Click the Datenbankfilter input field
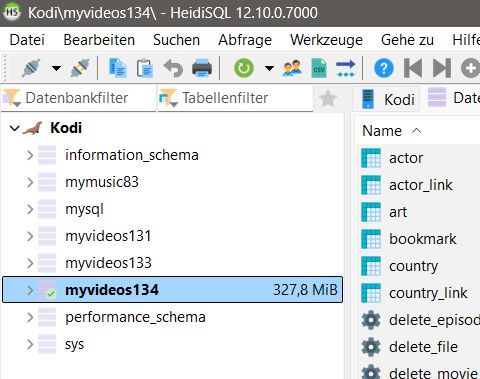 pyautogui.click(x=78, y=98)
